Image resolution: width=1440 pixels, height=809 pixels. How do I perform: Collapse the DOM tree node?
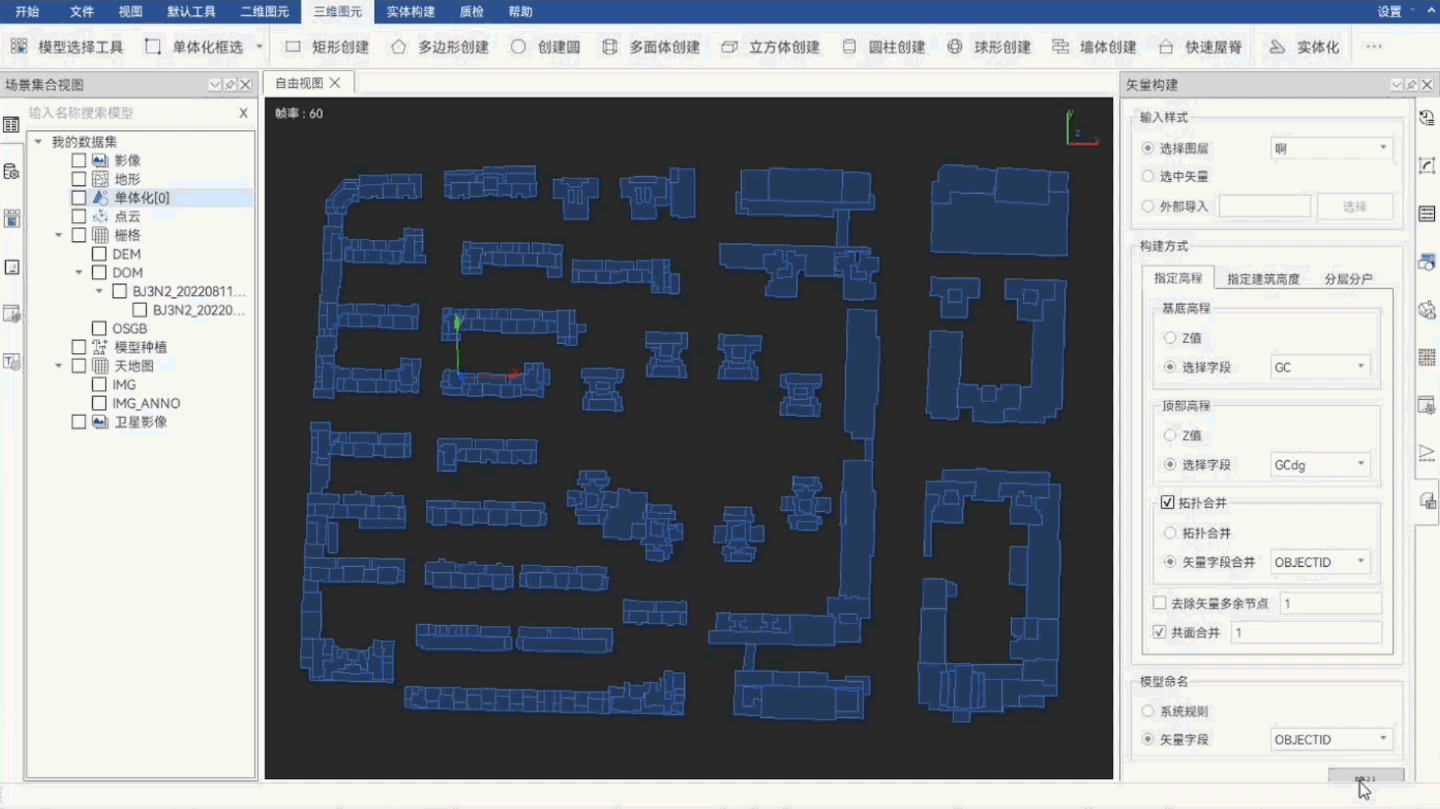coord(78,272)
